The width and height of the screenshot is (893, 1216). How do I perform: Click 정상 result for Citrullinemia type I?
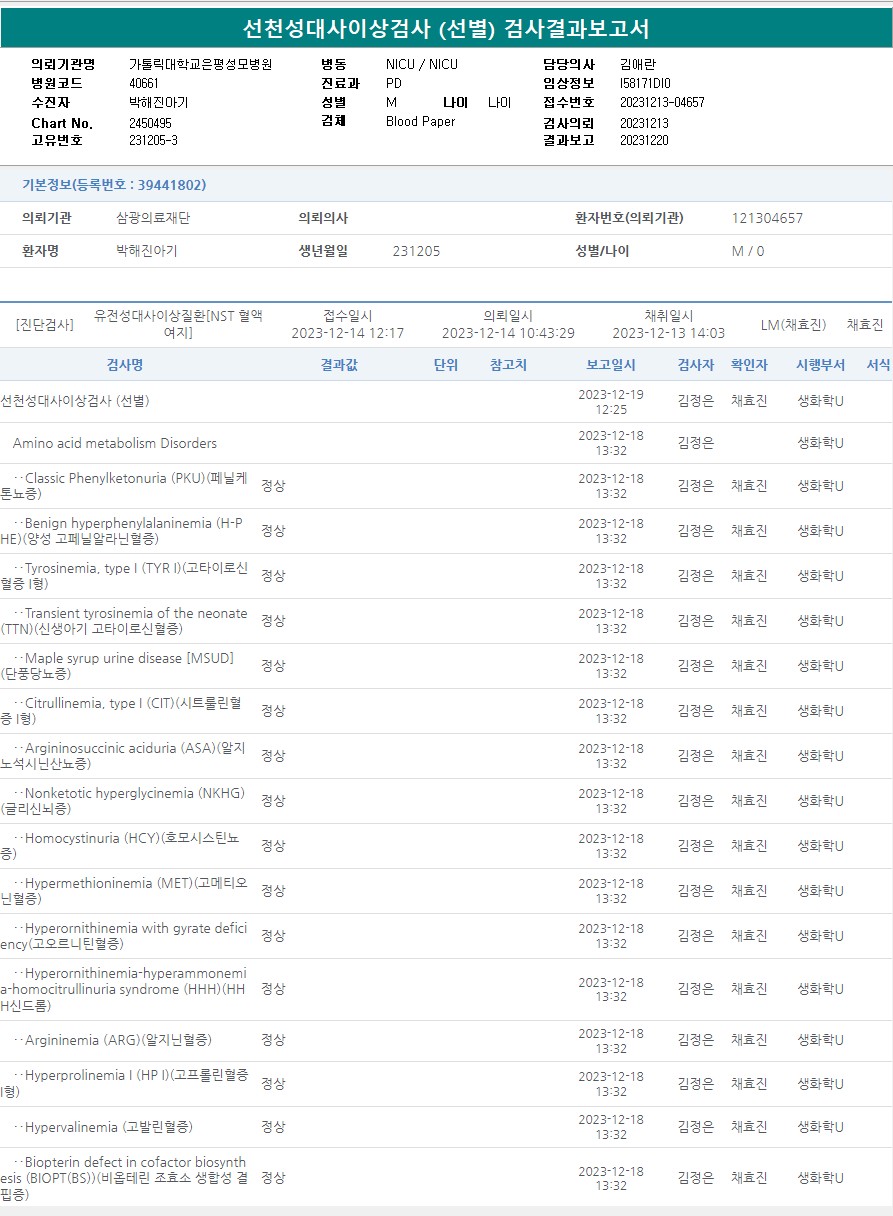pyautogui.click(x=273, y=711)
